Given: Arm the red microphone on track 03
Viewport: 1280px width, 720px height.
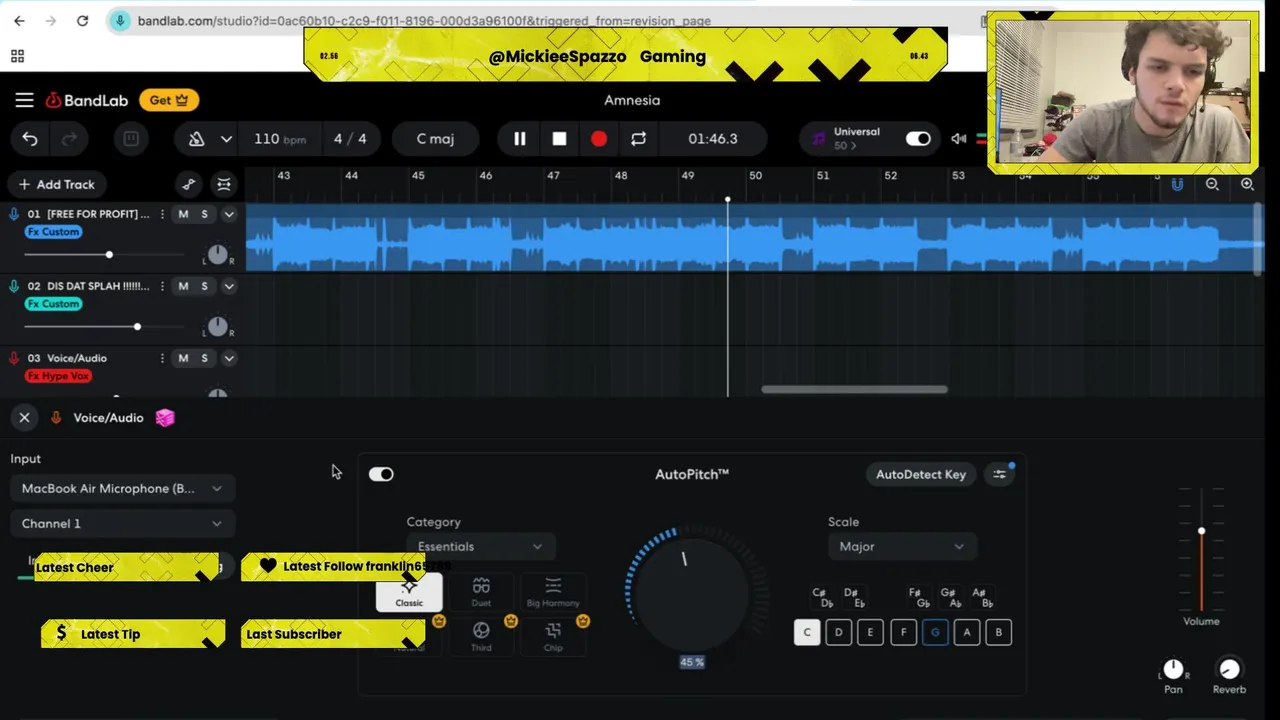Looking at the screenshot, I should point(14,358).
